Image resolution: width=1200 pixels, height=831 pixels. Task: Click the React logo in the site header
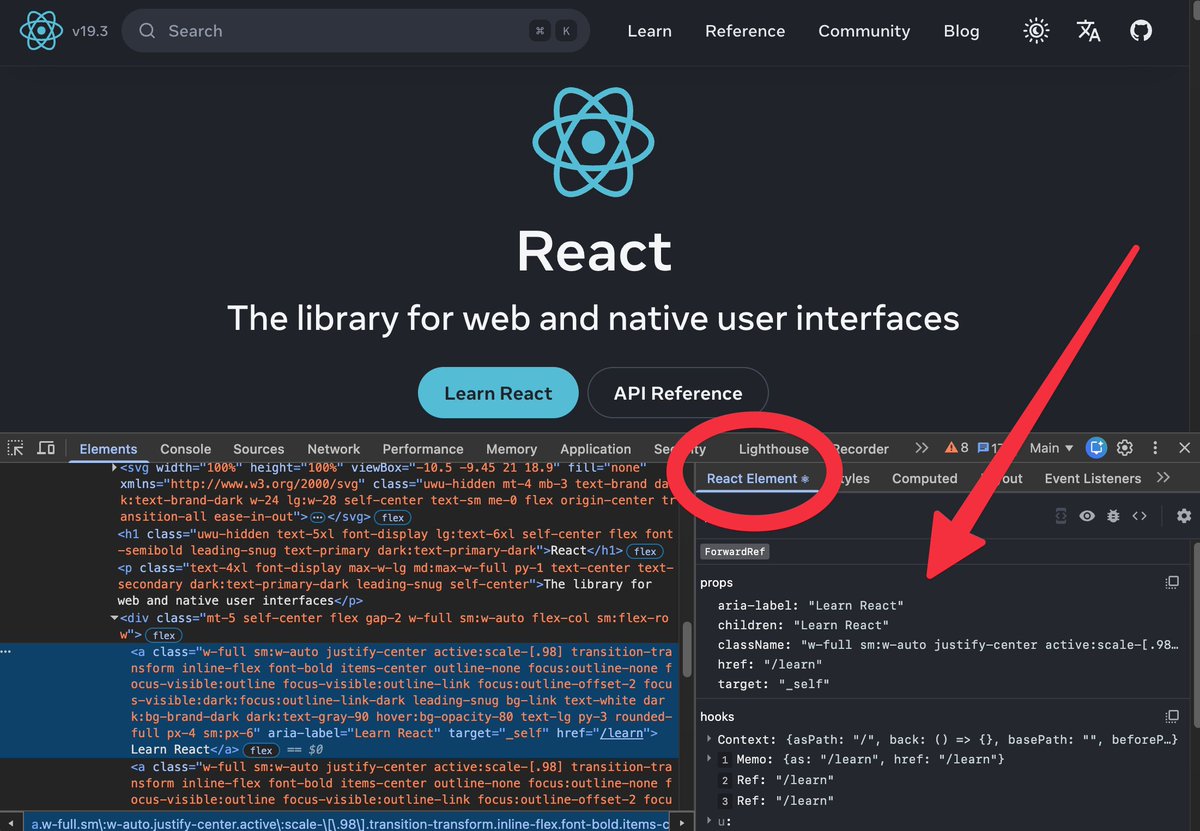(41, 31)
